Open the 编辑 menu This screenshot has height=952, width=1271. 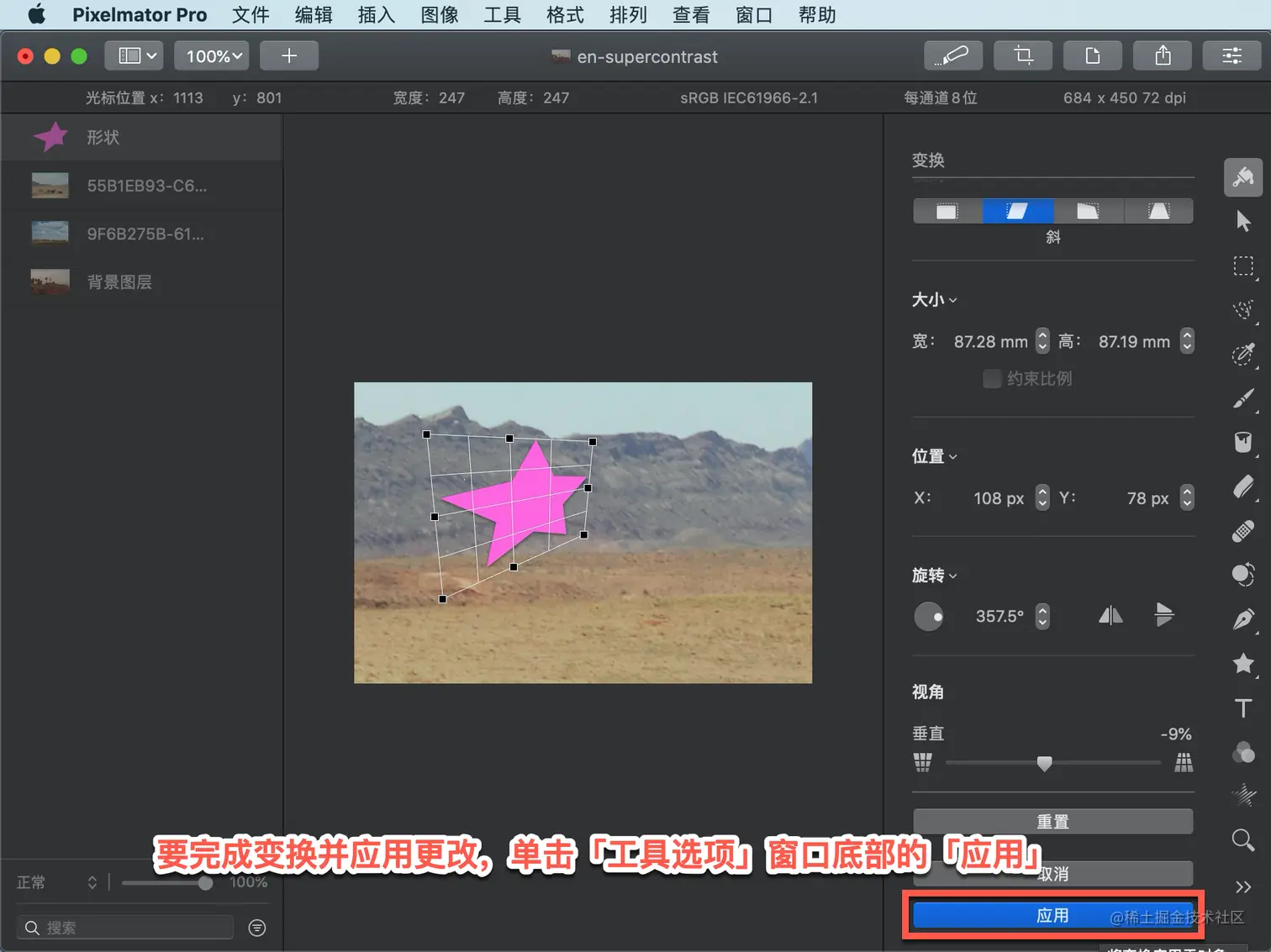point(314,15)
